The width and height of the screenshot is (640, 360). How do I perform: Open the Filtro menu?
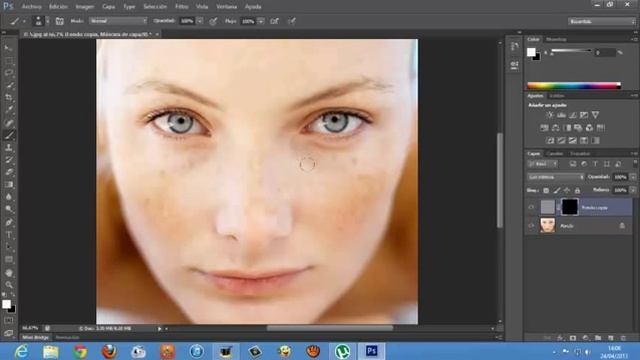pos(182,7)
